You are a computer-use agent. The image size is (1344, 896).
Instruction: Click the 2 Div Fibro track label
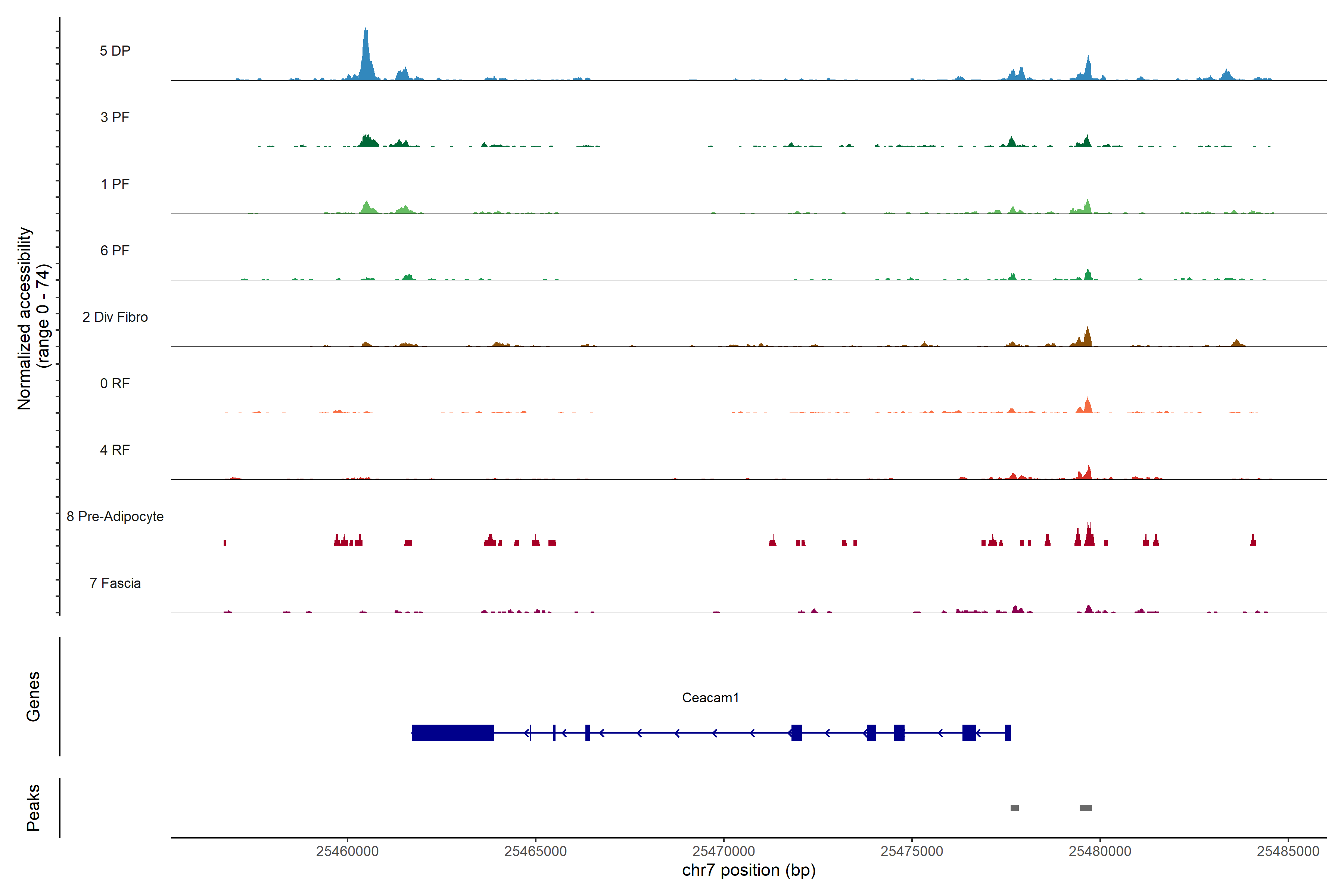[115, 317]
